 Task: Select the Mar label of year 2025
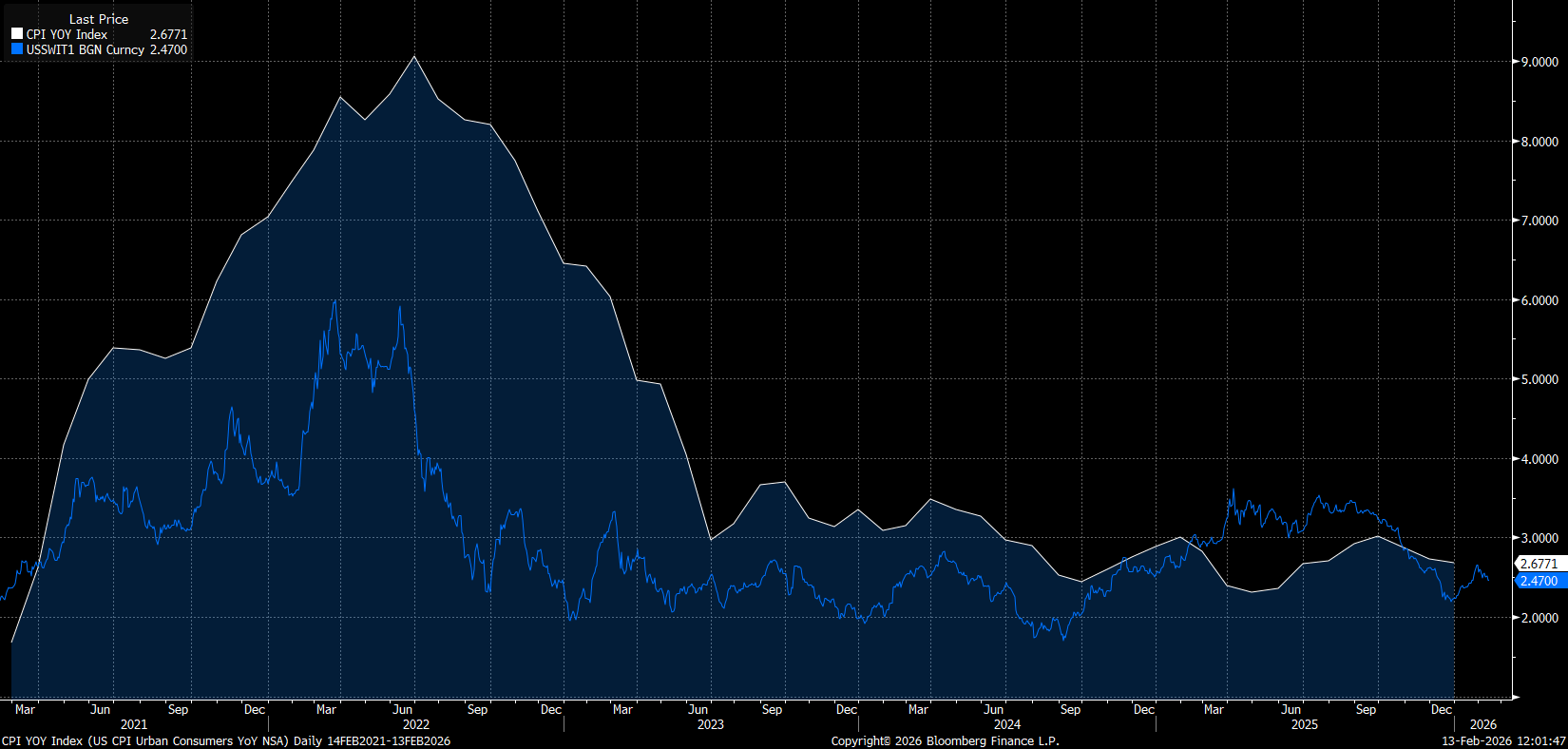pos(1214,709)
